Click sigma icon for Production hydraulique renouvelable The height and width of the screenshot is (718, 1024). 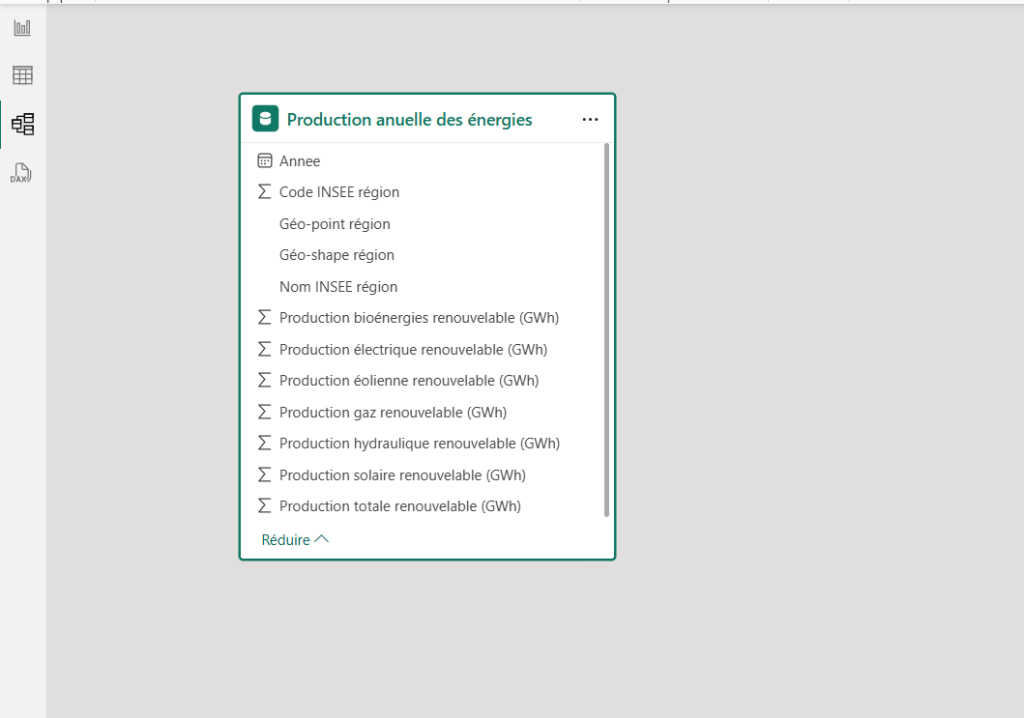coord(264,443)
